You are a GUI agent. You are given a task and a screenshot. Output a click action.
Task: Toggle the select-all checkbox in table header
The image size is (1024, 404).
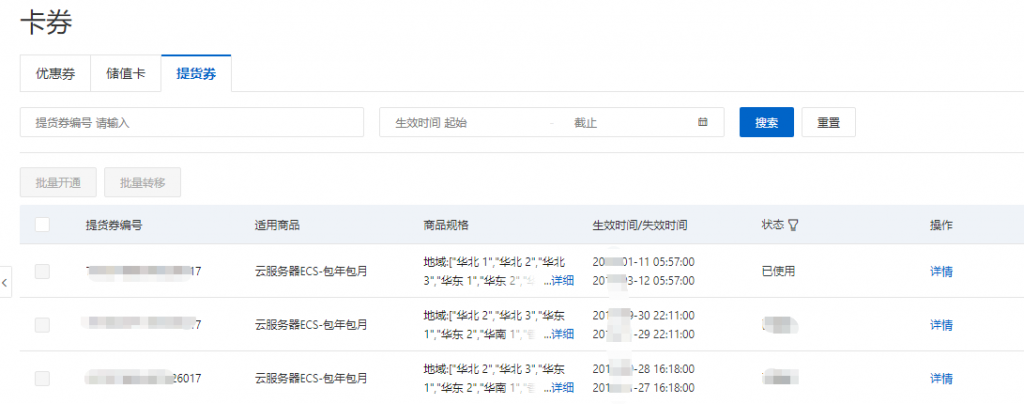(x=42, y=225)
